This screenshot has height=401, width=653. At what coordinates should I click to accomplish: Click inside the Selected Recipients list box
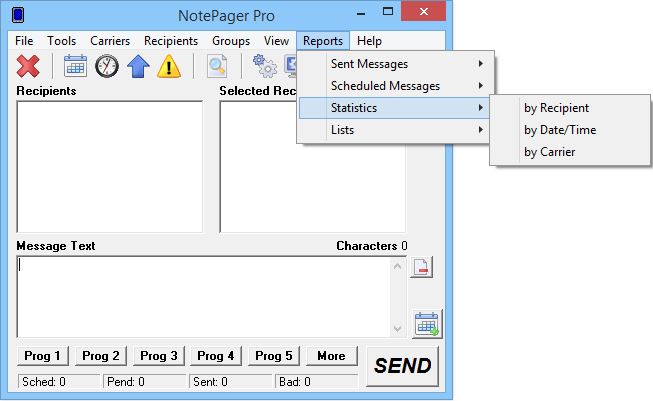coord(312,167)
